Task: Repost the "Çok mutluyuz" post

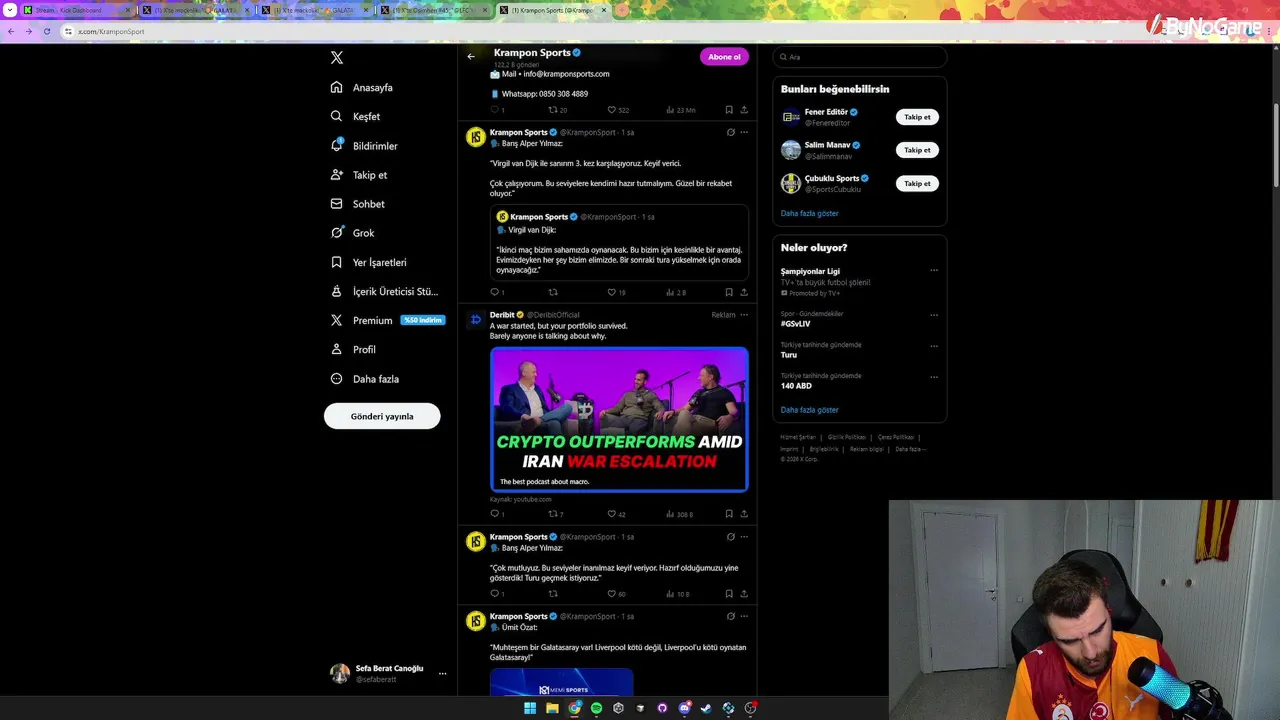Action: tap(553, 594)
